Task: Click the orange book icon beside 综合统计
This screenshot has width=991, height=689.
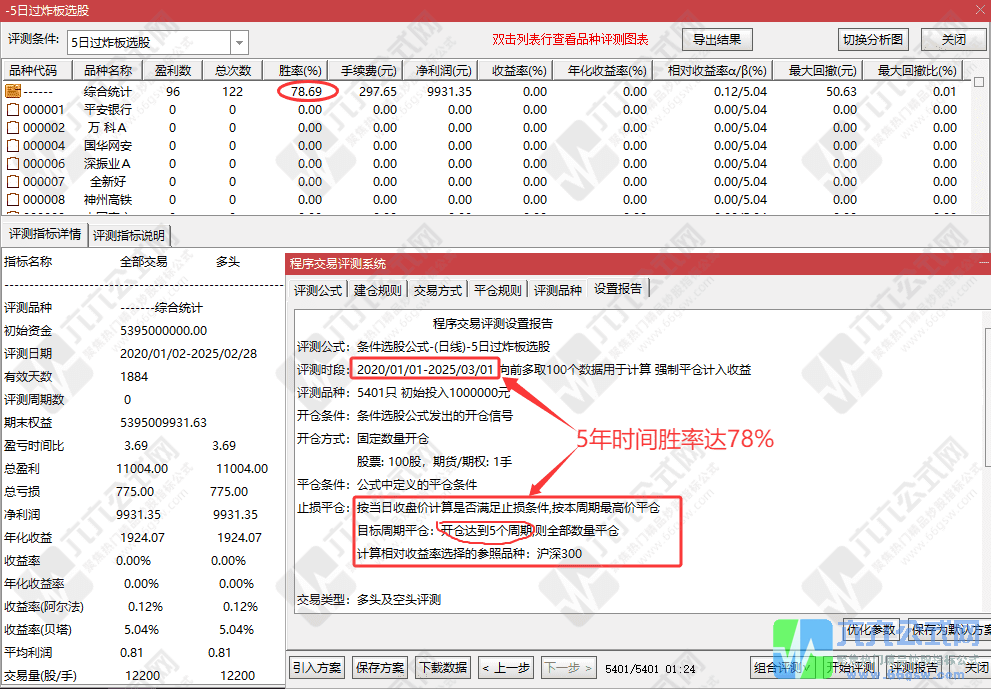Action: click(12, 91)
